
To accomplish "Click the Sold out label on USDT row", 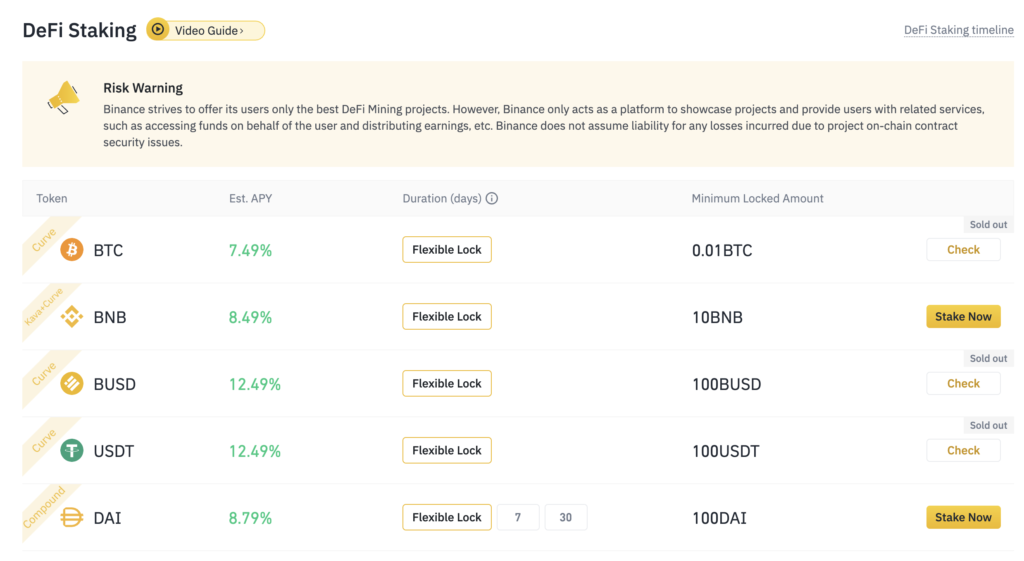I will tap(988, 425).
